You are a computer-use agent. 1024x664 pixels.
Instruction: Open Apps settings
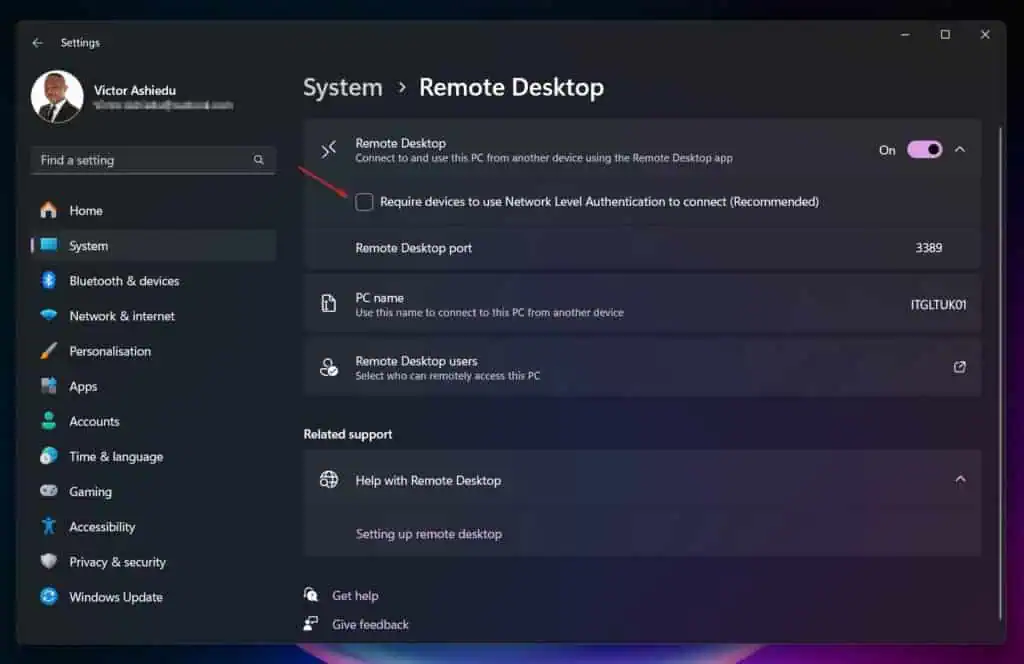pos(153,387)
